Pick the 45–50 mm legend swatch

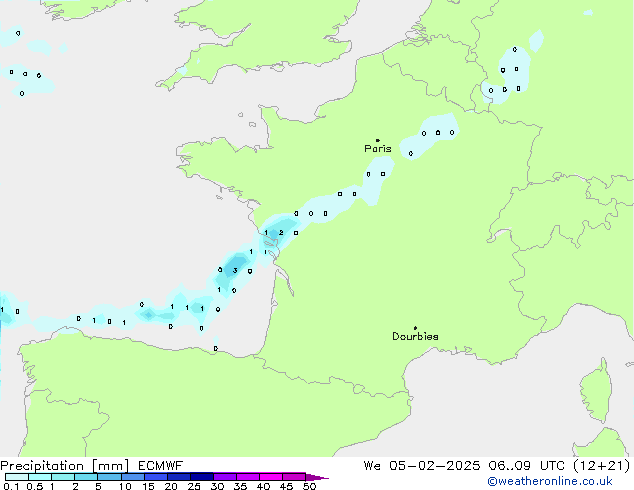coord(294,477)
